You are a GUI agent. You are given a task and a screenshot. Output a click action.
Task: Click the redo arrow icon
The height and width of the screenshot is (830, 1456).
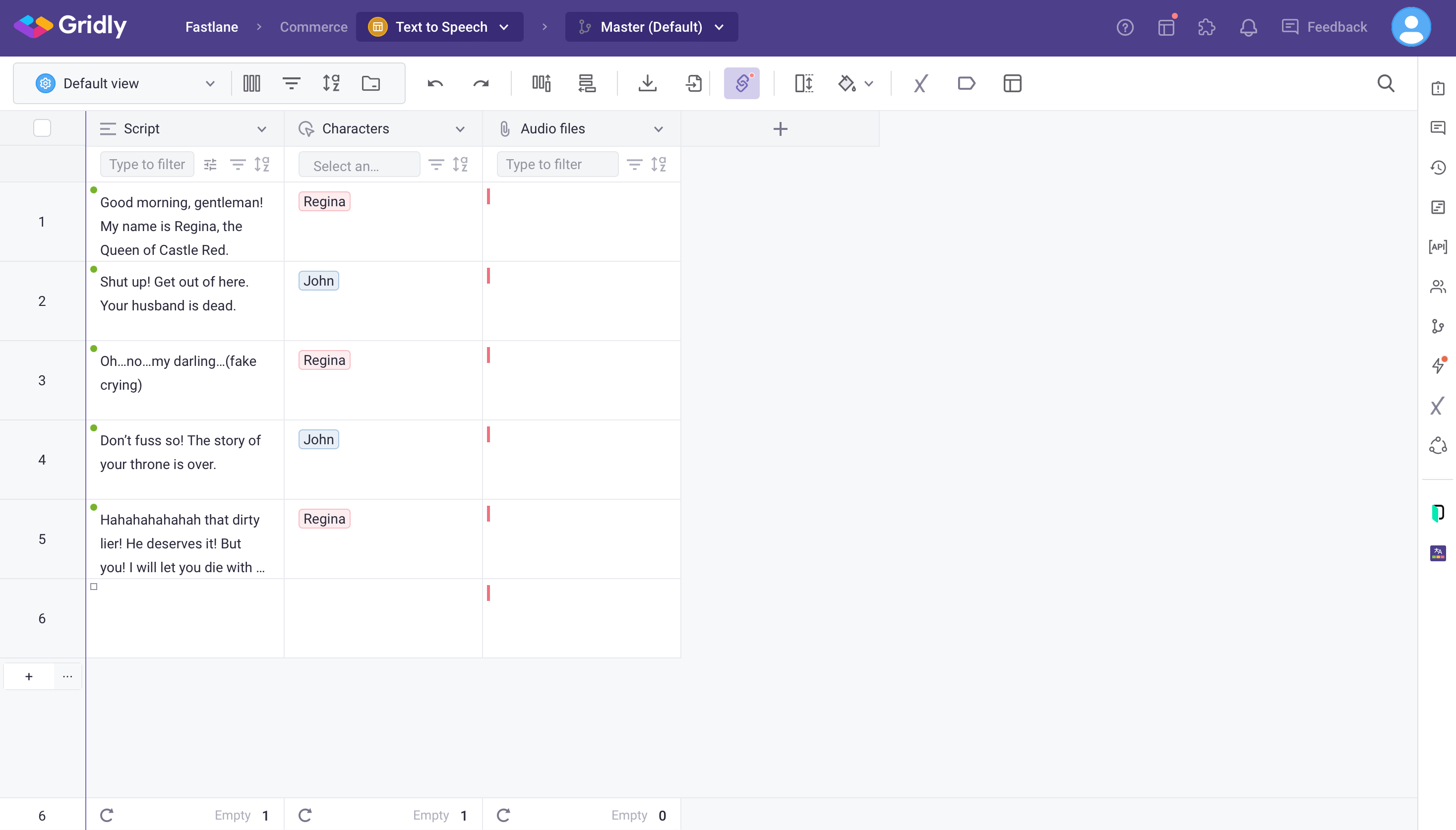[x=481, y=84]
